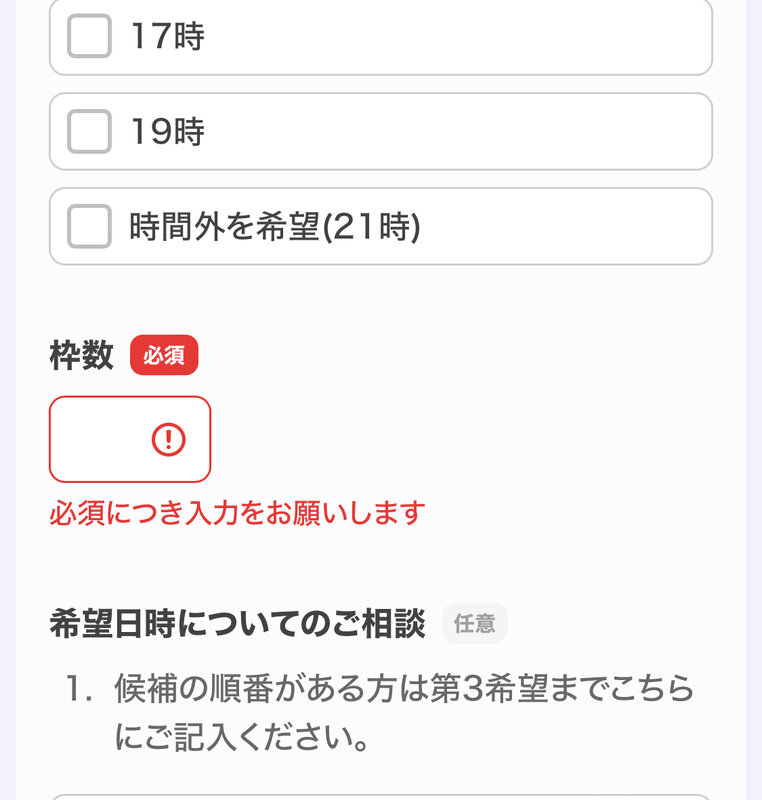Focus the 枠数 input field

coord(100,439)
